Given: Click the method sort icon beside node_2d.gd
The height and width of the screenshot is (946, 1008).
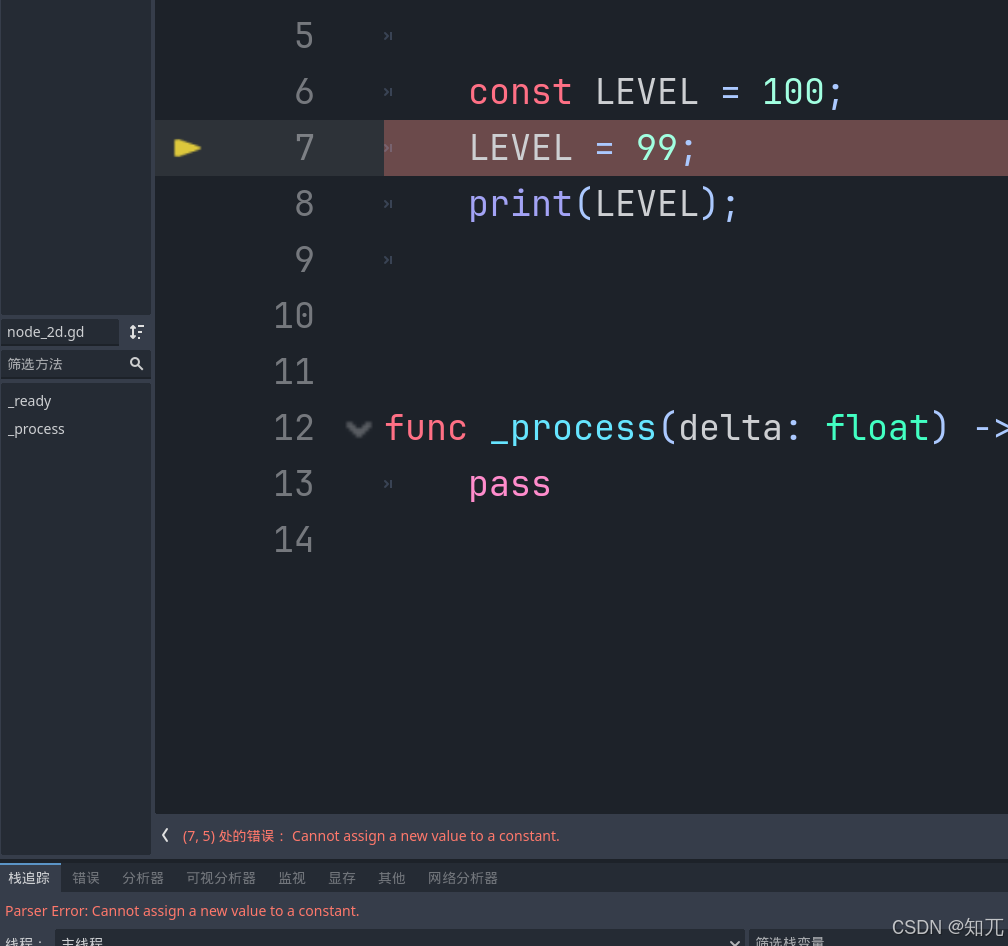Looking at the screenshot, I should (137, 332).
